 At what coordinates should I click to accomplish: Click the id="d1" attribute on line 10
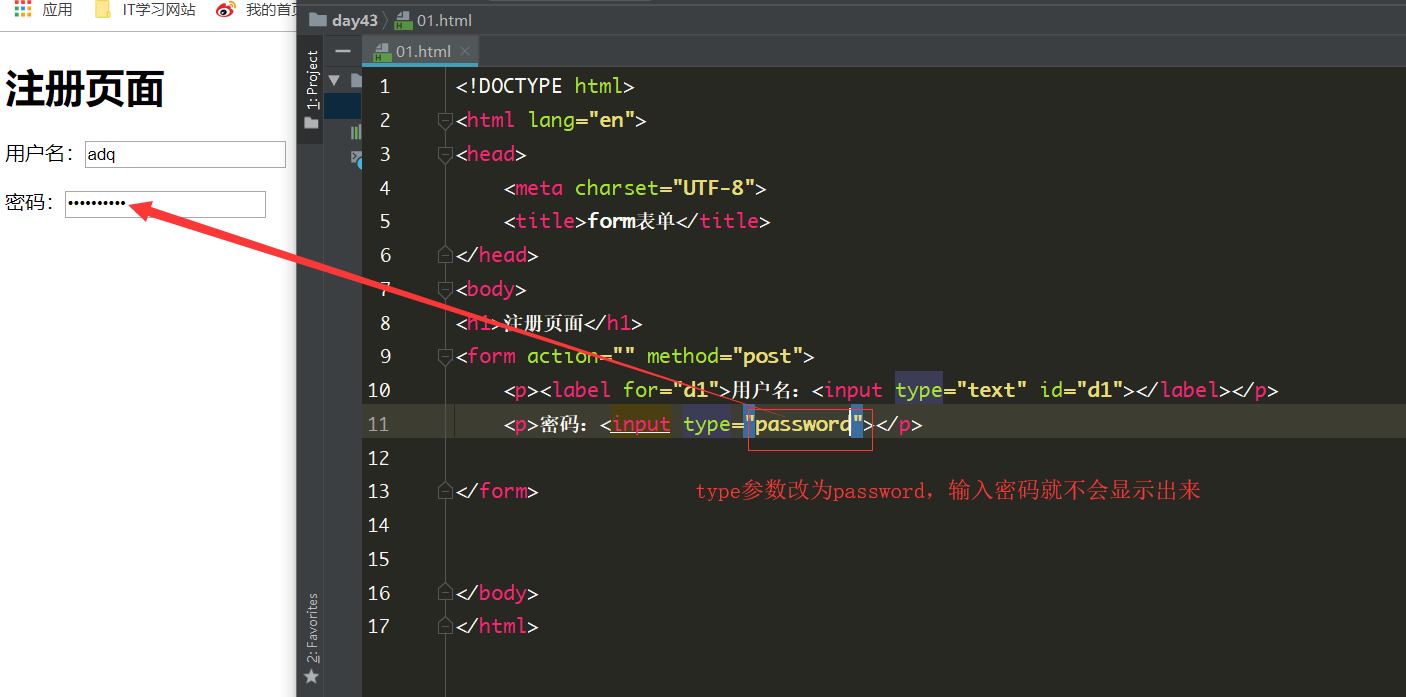(1081, 390)
